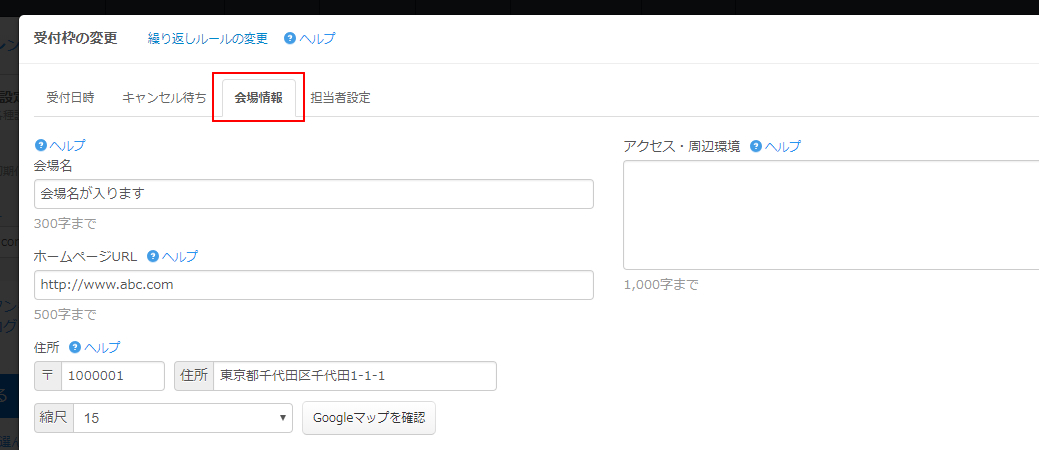Image resolution: width=1039 pixels, height=450 pixels.
Task: Click the 〒 postal symbol prefix
Action: [x=48, y=376]
